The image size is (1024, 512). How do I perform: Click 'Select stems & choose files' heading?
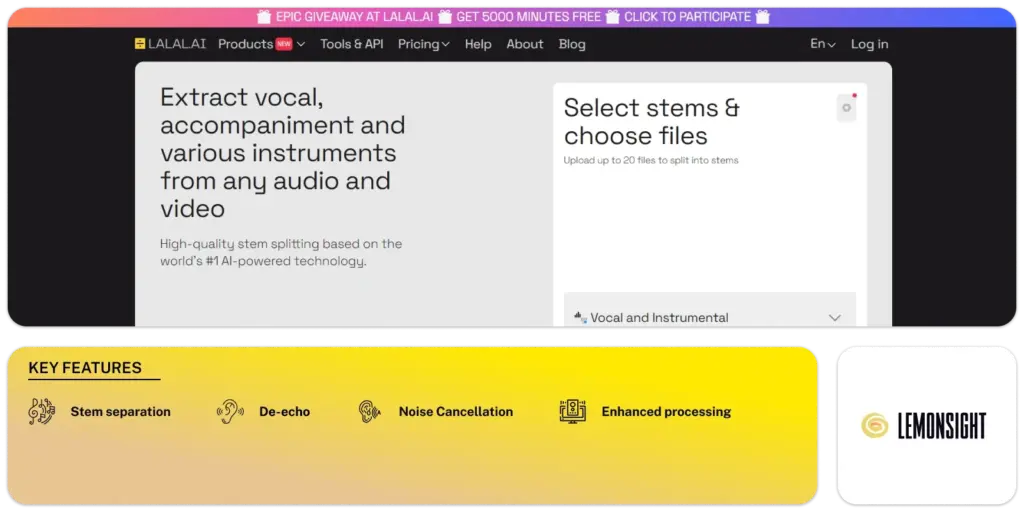652,121
